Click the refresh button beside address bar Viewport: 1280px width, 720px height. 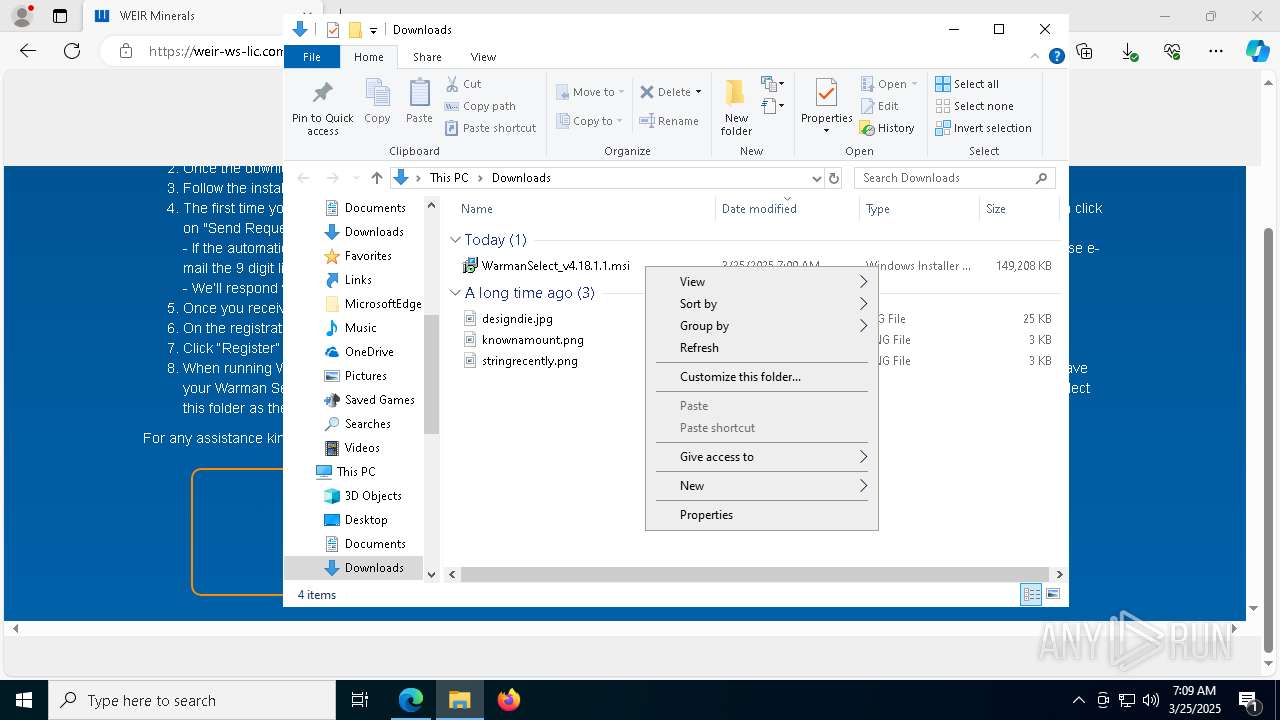coord(834,178)
